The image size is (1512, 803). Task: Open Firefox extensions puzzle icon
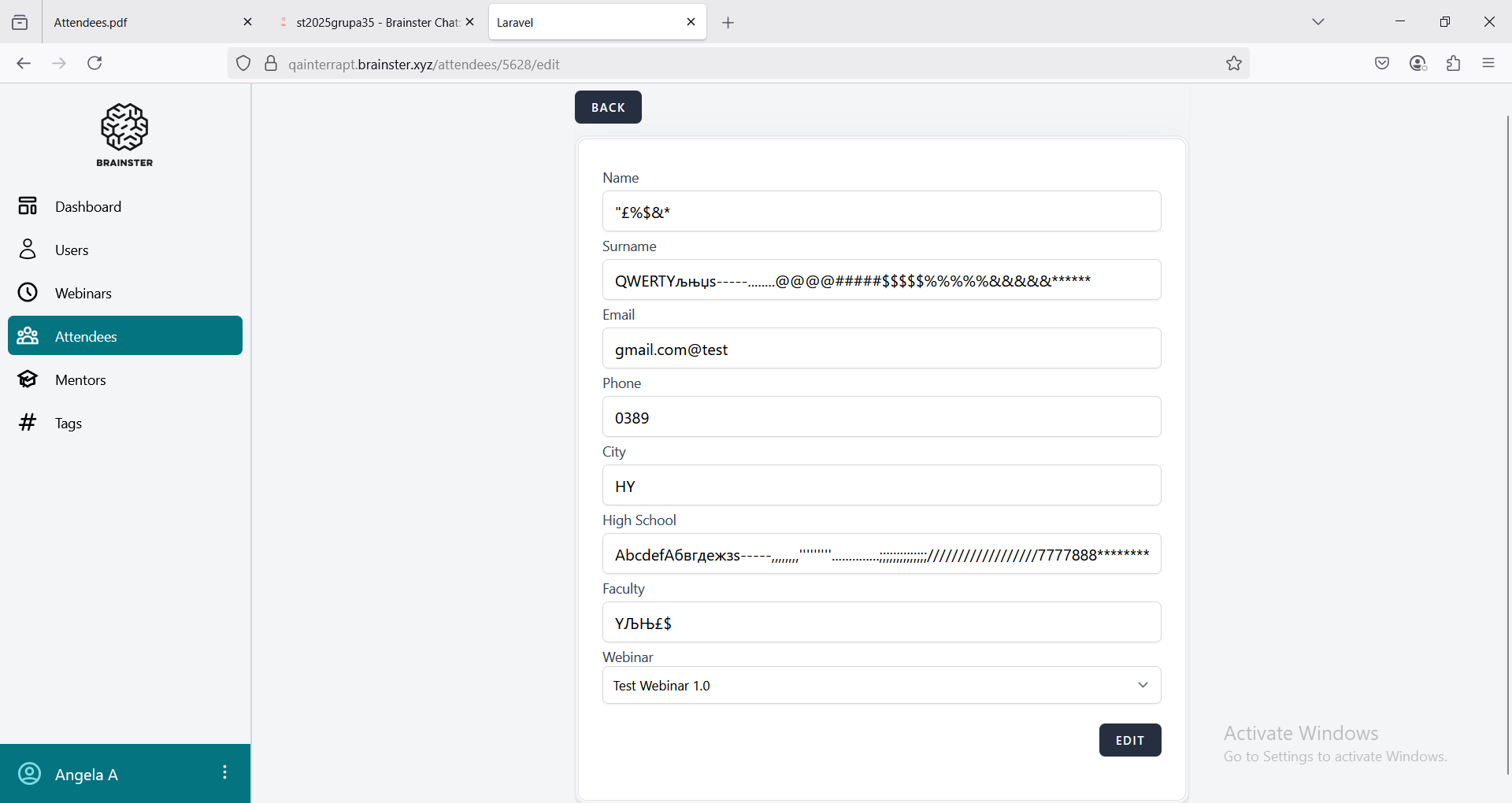pos(1453,64)
